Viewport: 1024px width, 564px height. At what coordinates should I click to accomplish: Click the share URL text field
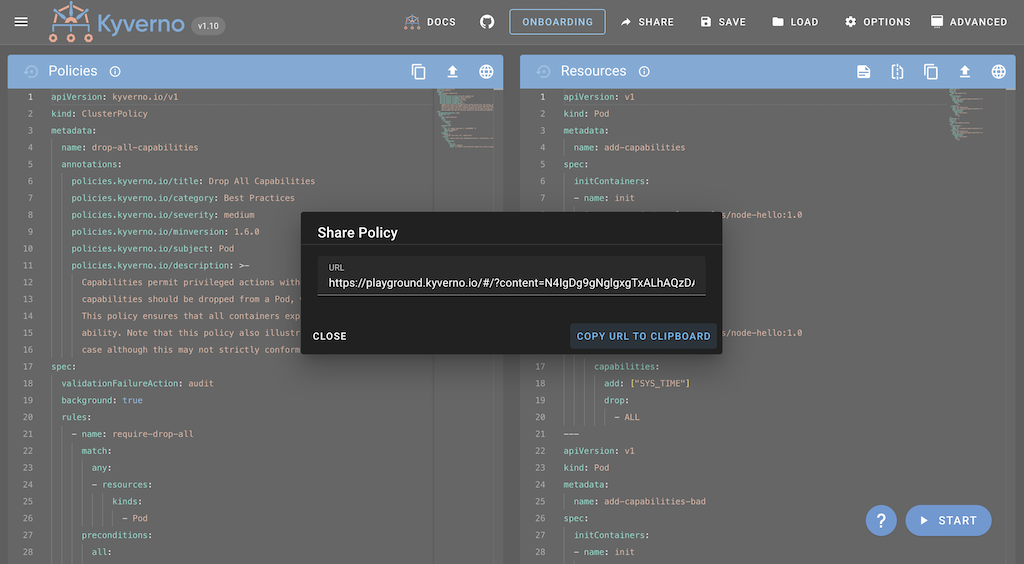tap(511, 283)
